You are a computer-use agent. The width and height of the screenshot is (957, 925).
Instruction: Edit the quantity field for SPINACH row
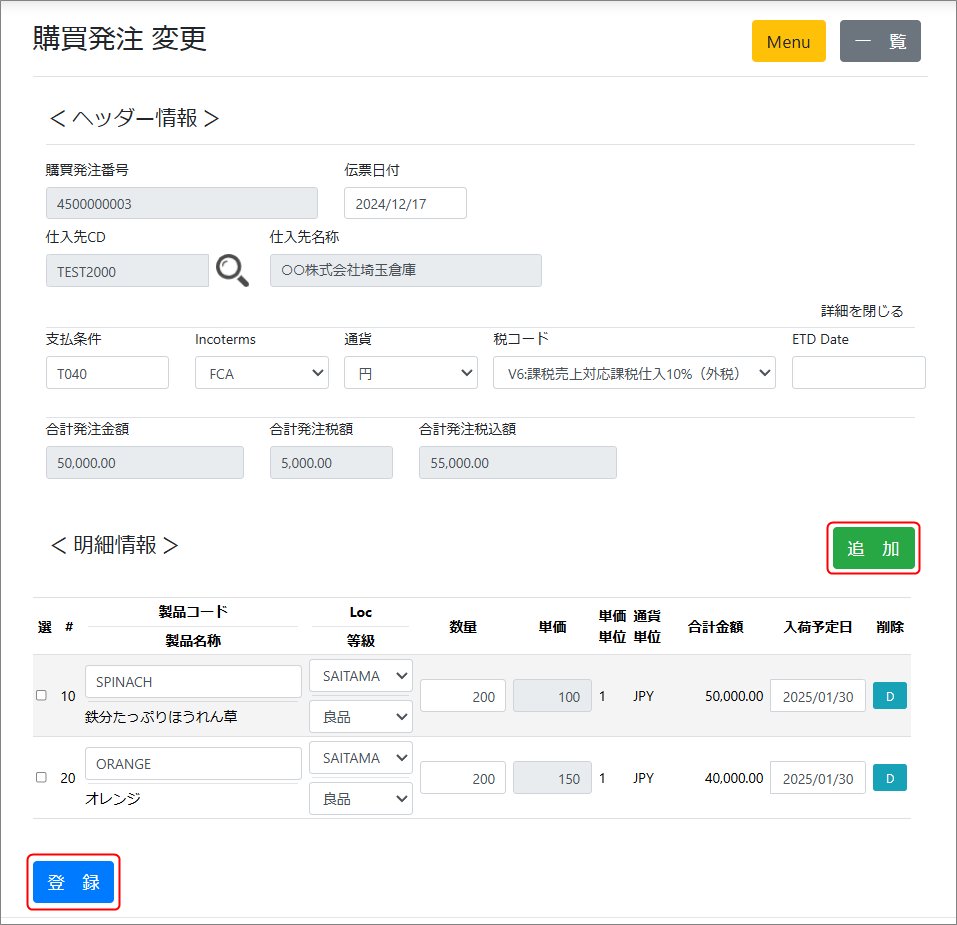pyautogui.click(x=463, y=696)
